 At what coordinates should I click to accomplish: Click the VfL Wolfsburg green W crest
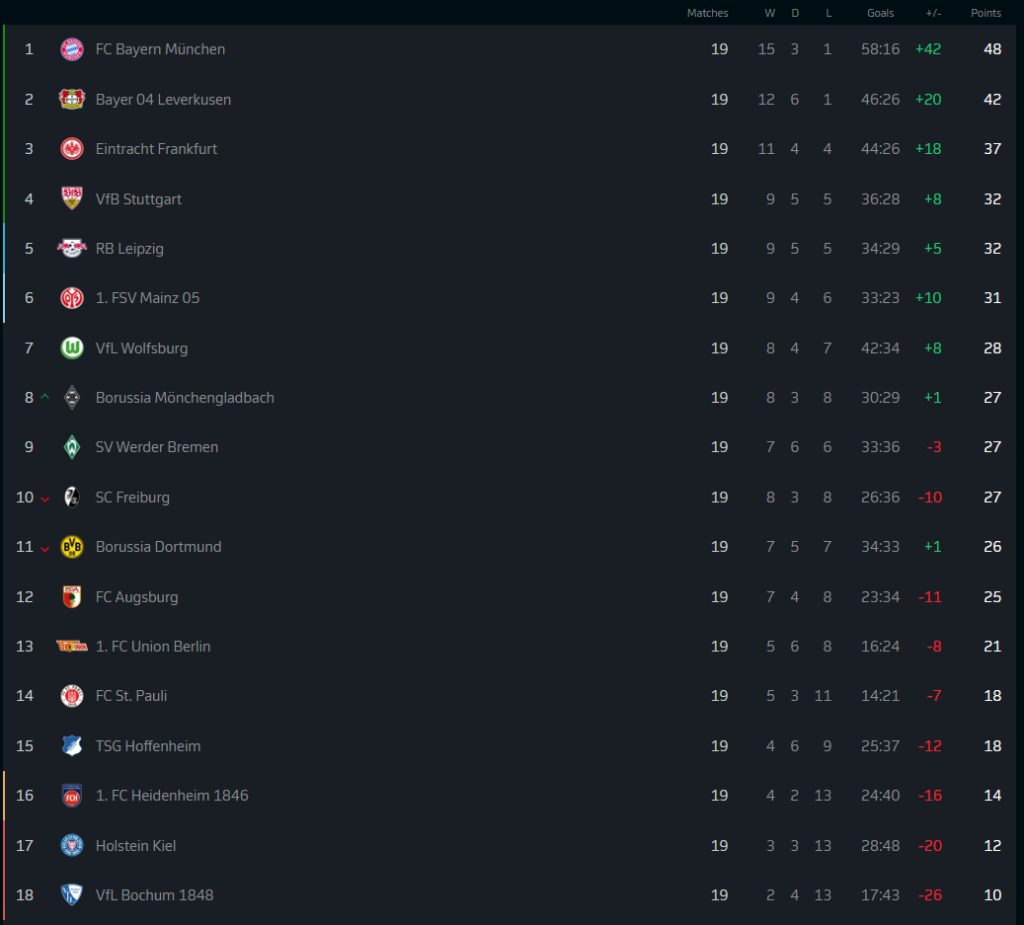pos(72,348)
